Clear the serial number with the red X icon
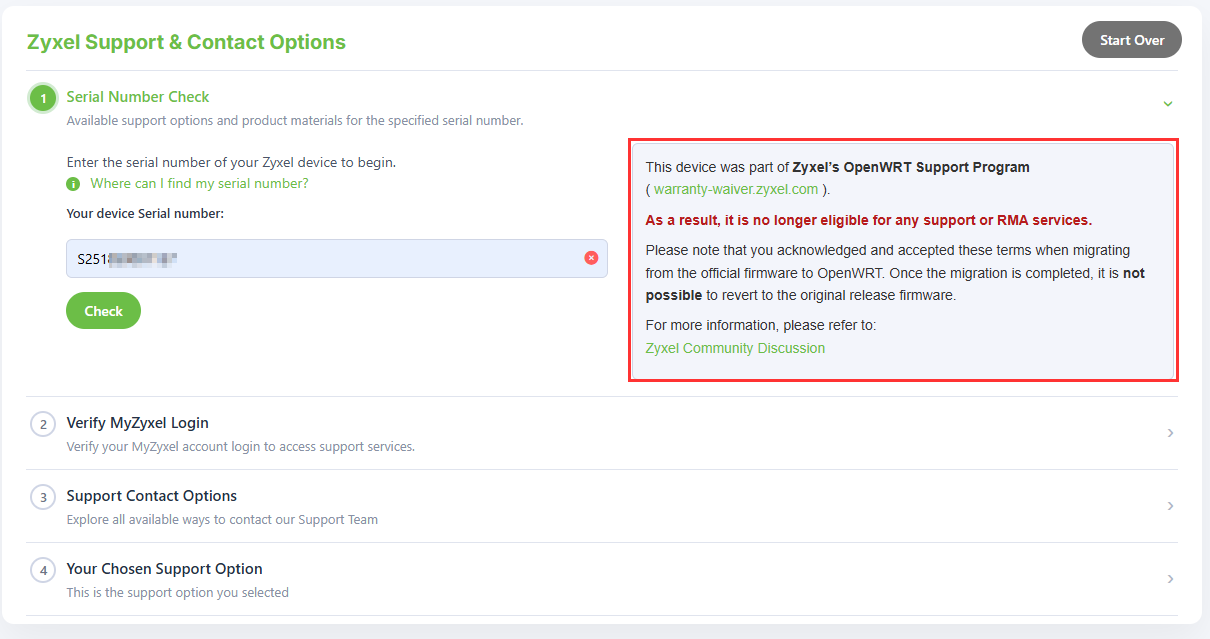The width and height of the screenshot is (1210, 639). point(591,258)
